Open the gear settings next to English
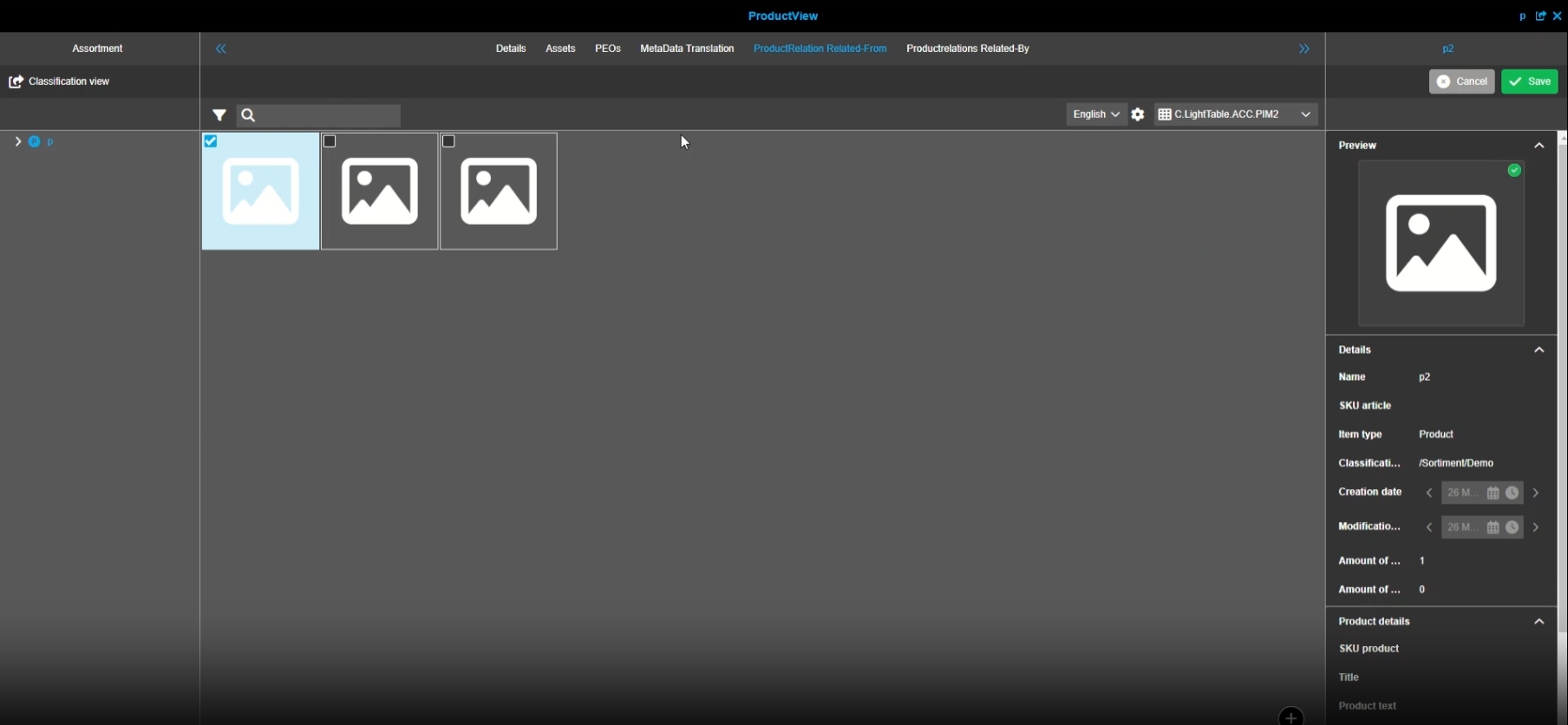1568x725 pixels. point(1138,114)
